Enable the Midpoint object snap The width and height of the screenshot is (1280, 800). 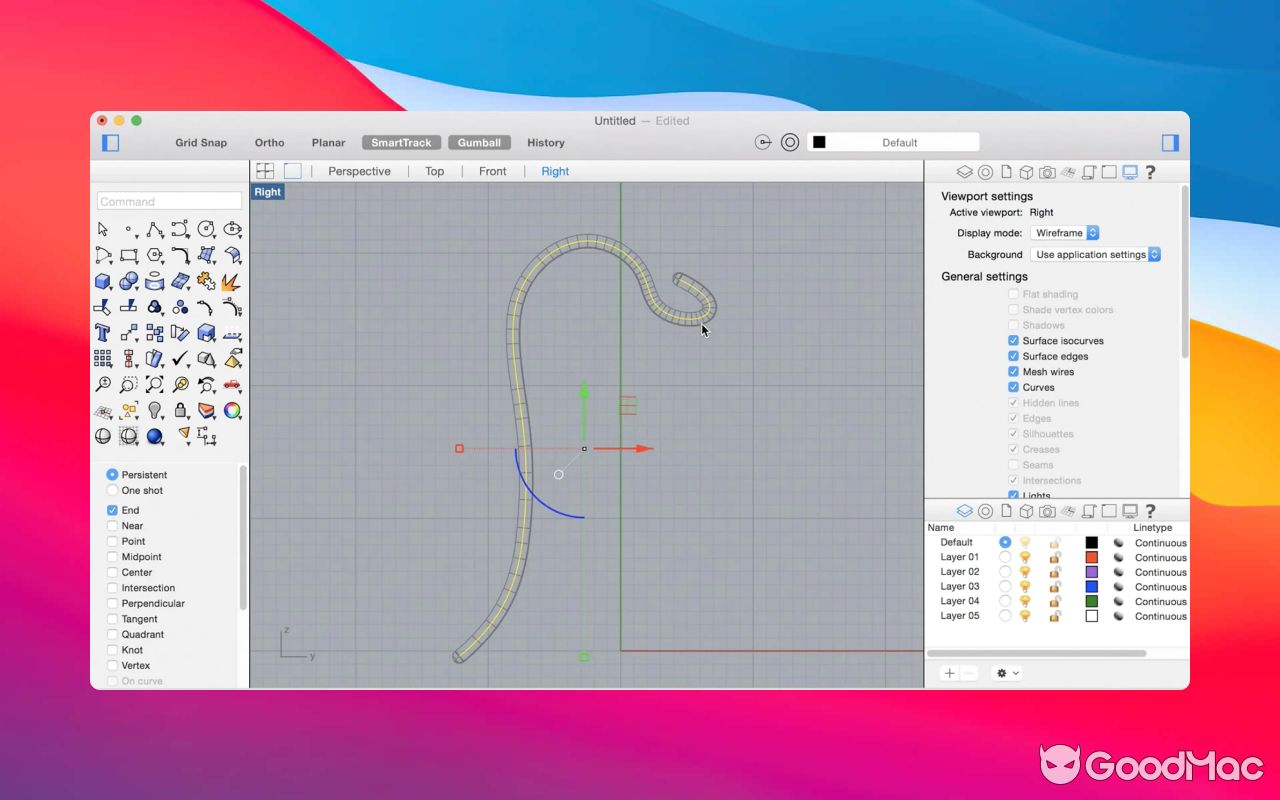(112, 557)
